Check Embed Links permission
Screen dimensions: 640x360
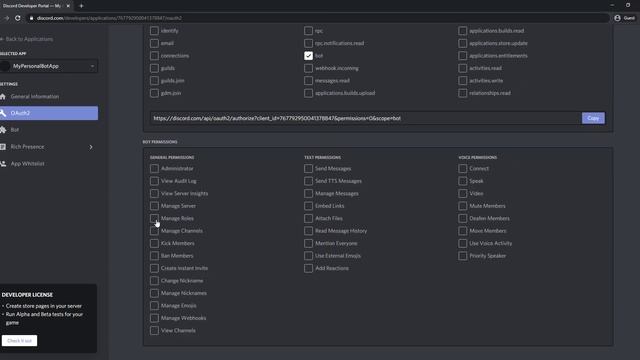pos(309,206)
